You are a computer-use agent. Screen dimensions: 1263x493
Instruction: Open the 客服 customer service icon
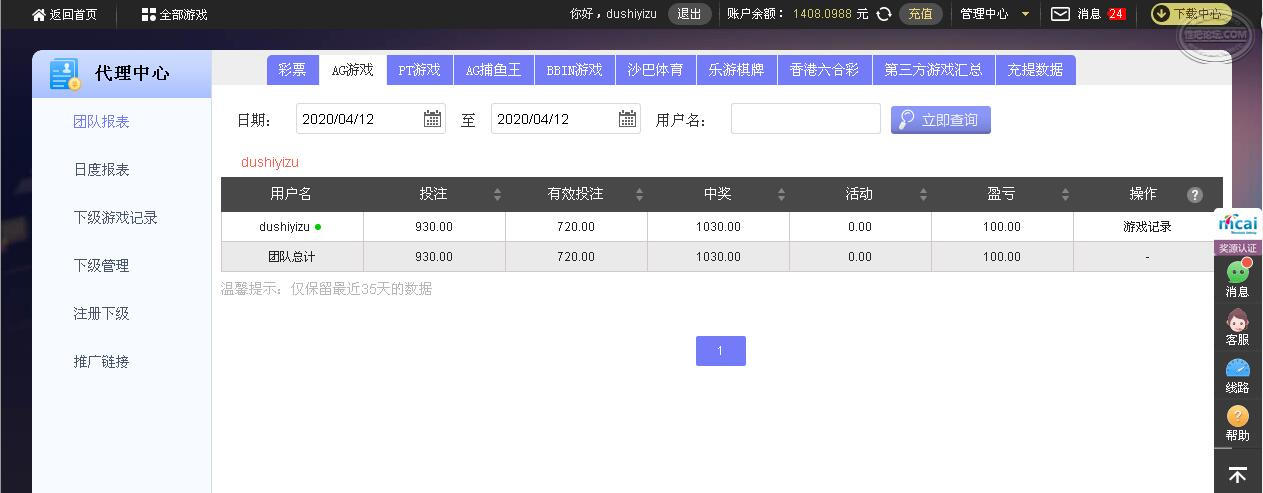(x=1238, y=320)
